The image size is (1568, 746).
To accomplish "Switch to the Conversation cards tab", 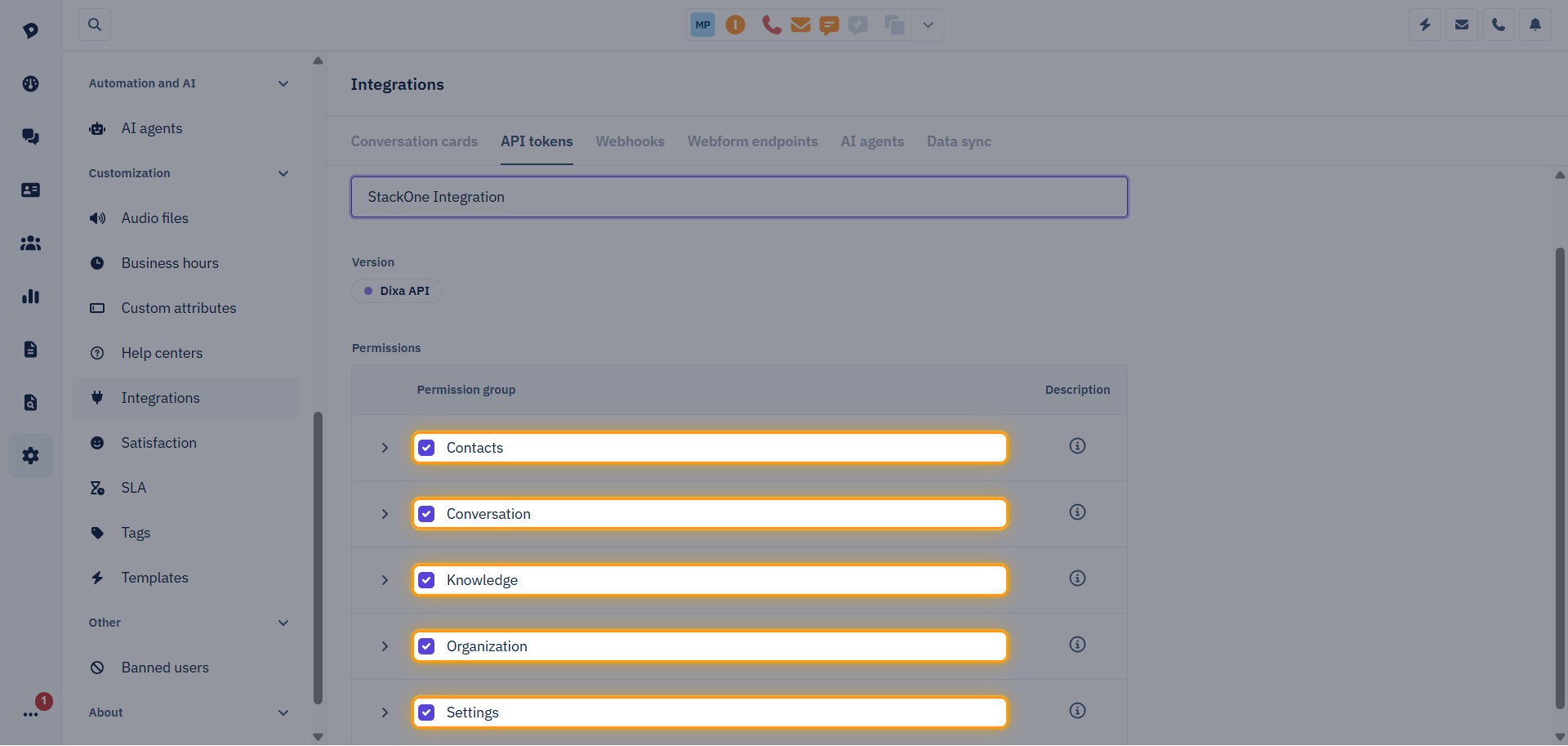I will pyautogui.click(x=414, y=141).
